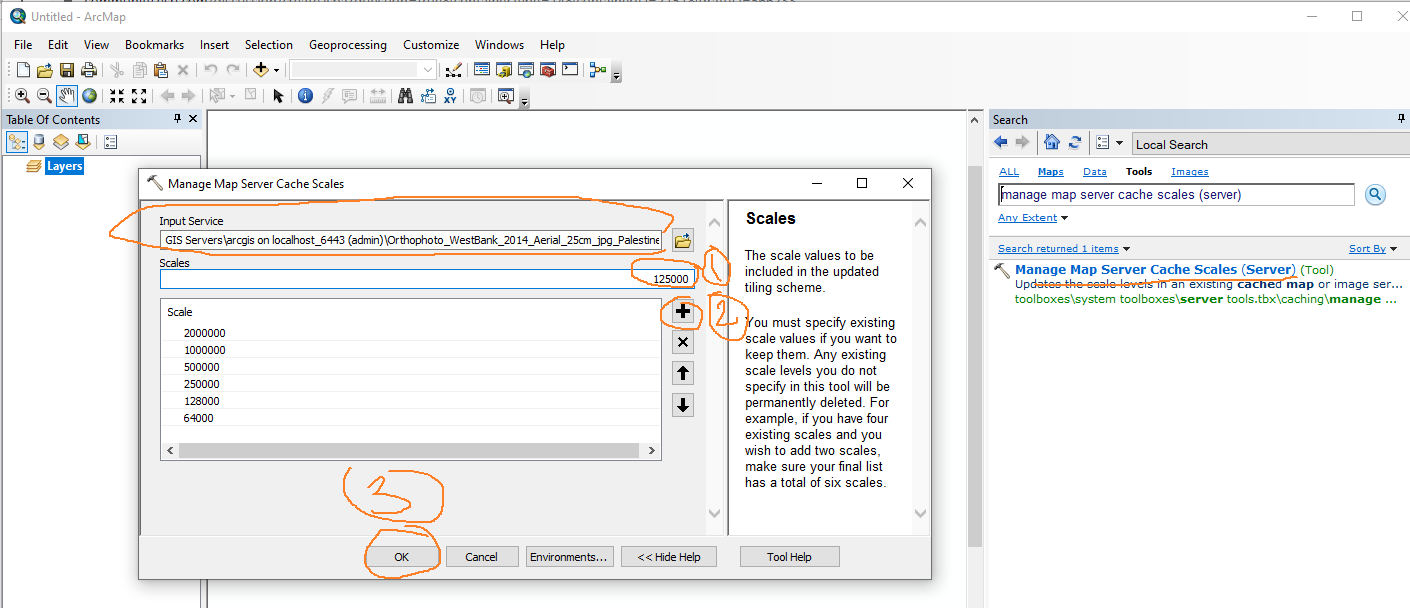Open the Python window icon
Image resolution: width=1410 pixels, height=608 pixels.
coord(570,70)
